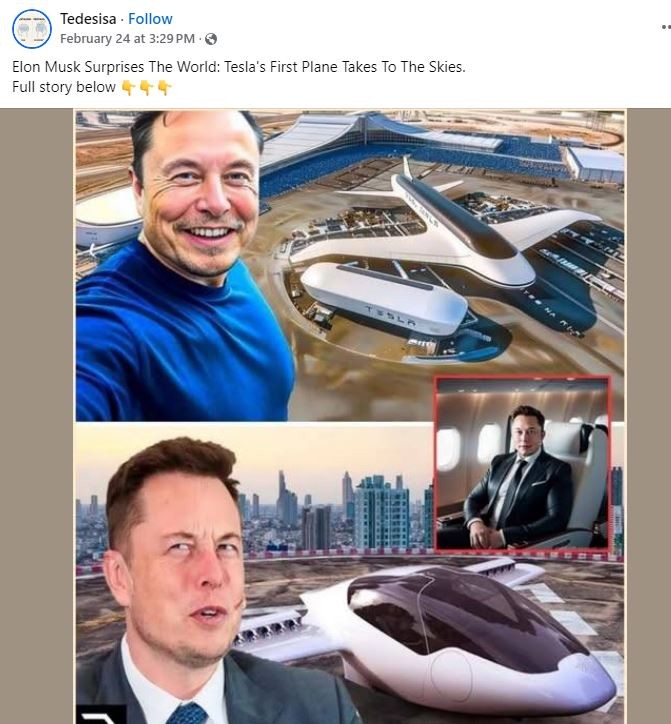
Task: Click the last pointing-down hand emoji
Action: click(x=164, y=87)
